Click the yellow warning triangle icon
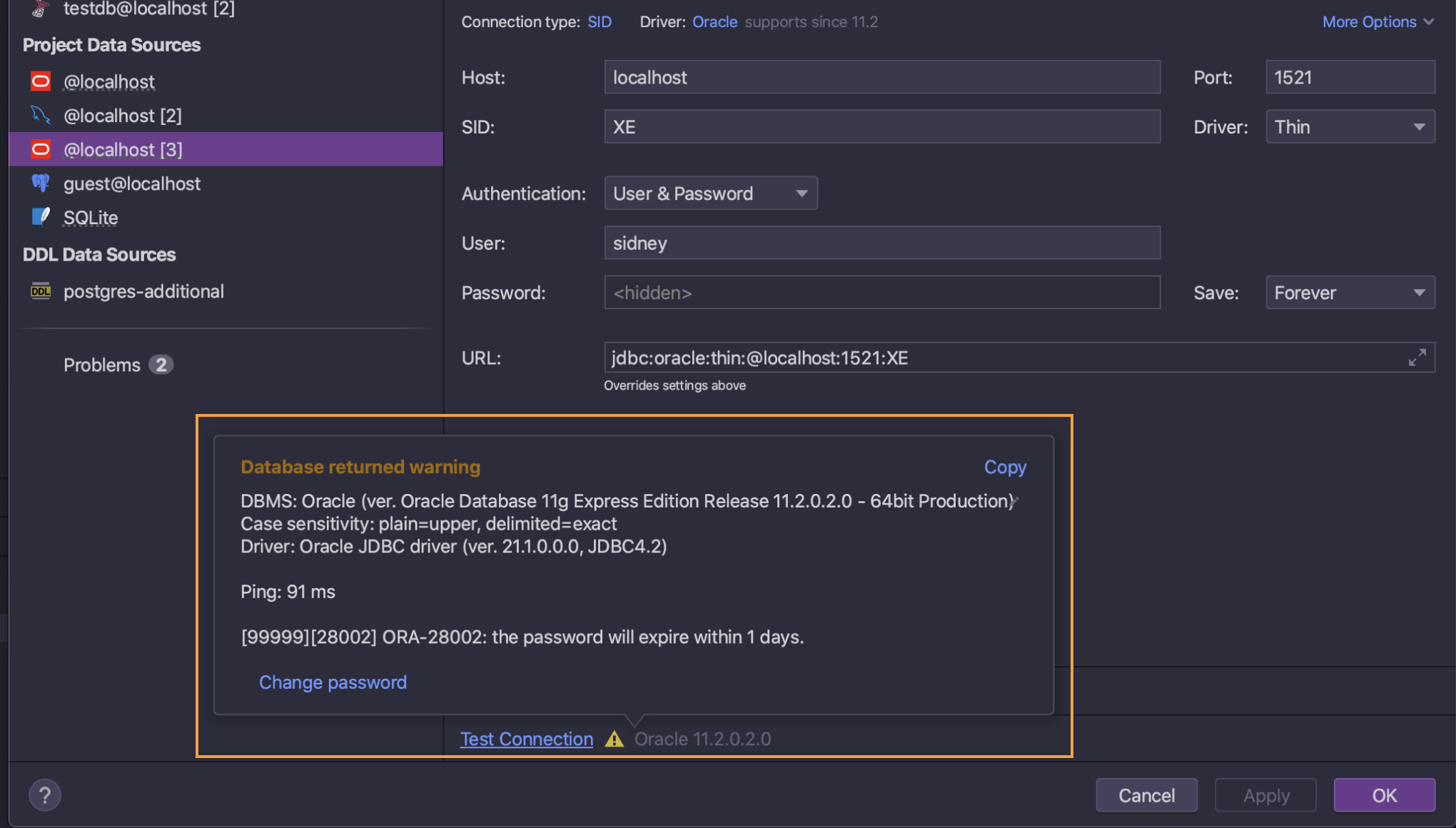The width and height of the screenshot is (1456, 828). 614,739
